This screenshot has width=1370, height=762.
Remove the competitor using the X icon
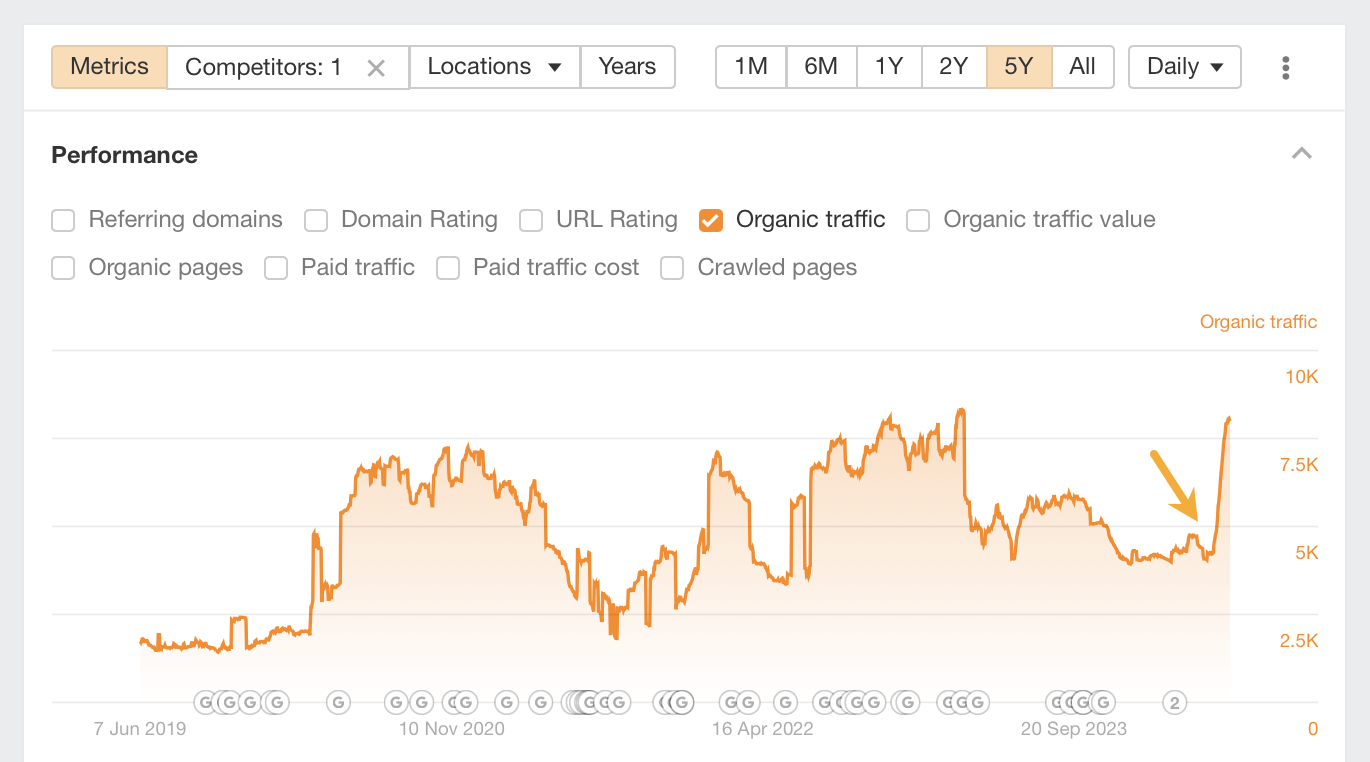(376, 66)
